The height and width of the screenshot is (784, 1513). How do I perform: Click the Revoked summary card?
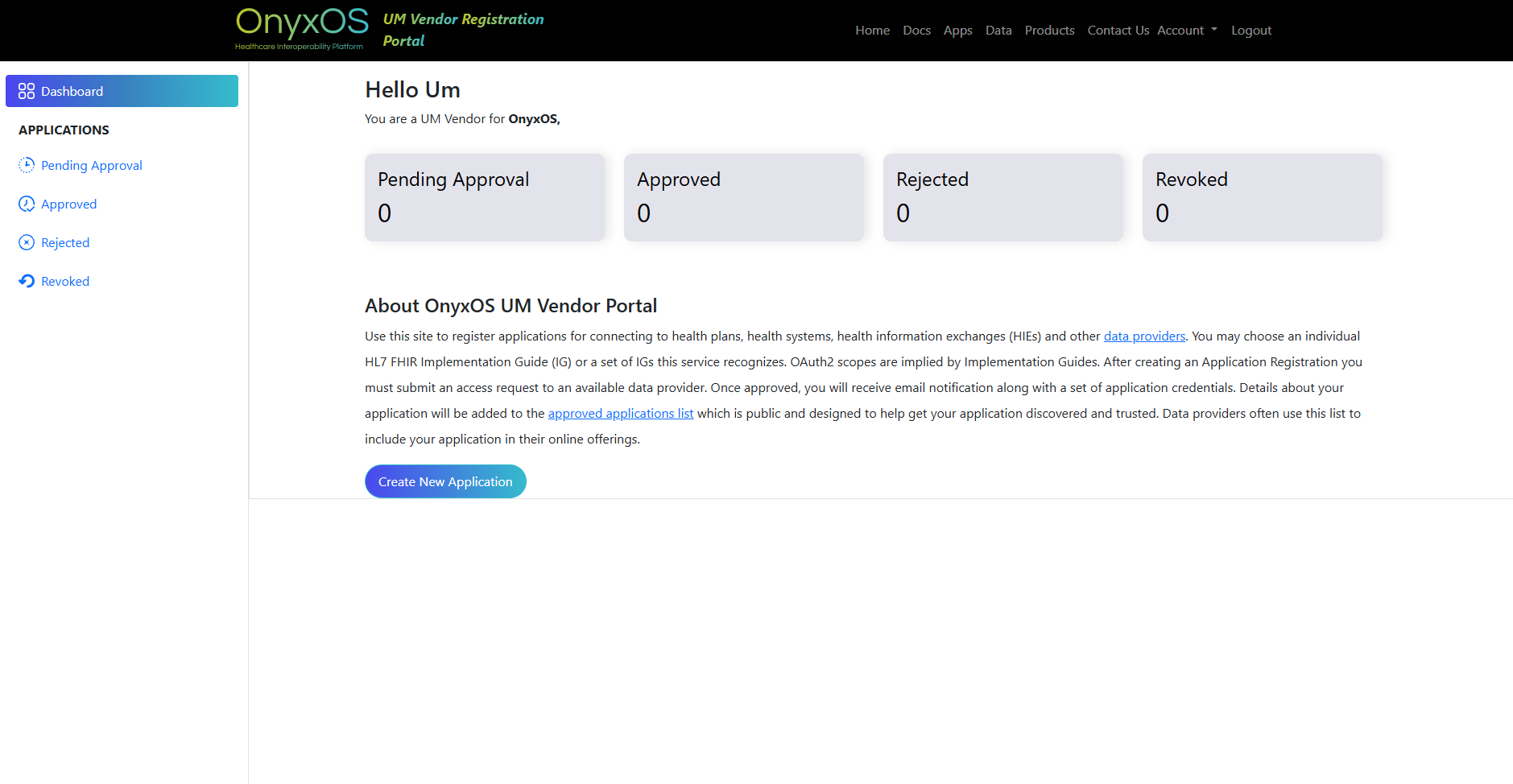[x=1263, y=197]
